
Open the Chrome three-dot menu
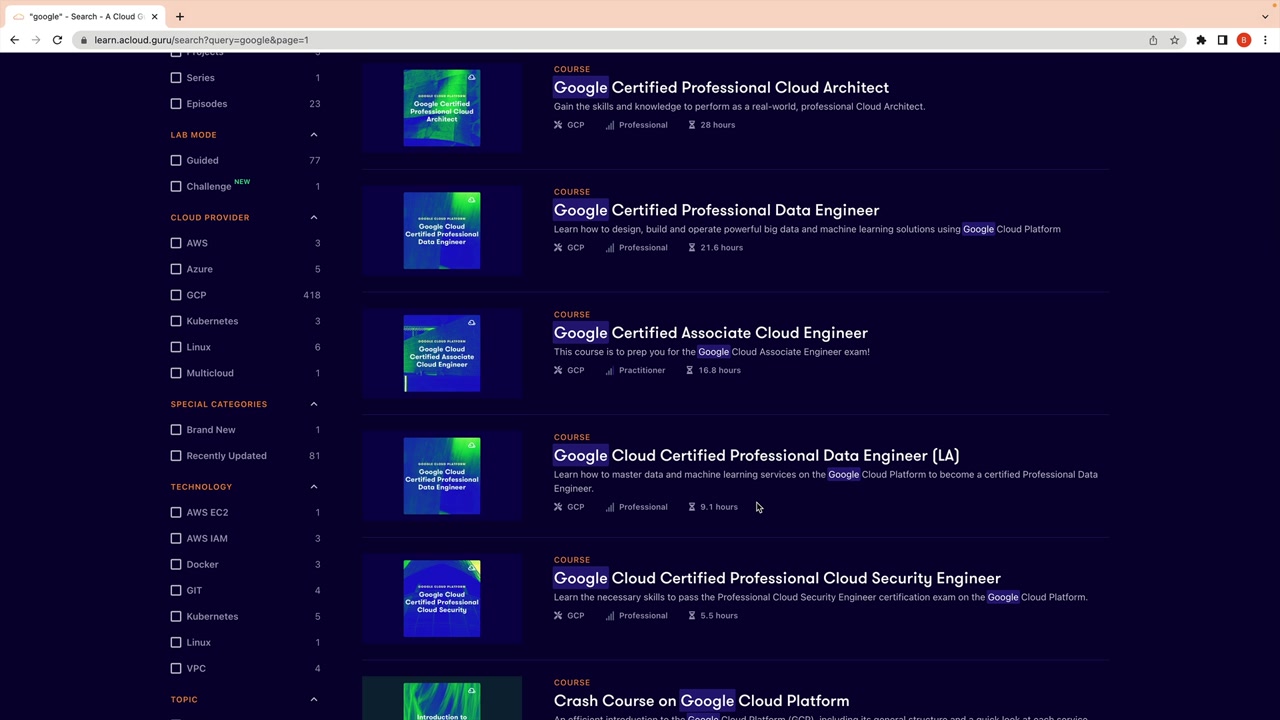tap(1265, 40)
